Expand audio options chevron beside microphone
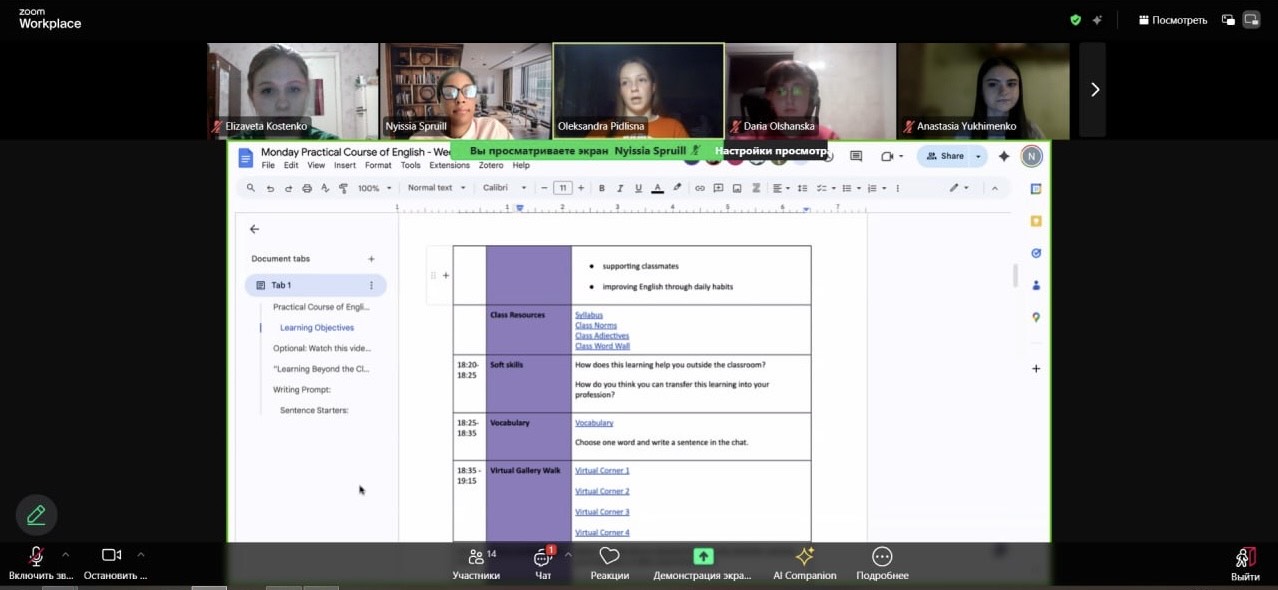Viewport: 1278px width, 590px height. (x=66, y=554)
